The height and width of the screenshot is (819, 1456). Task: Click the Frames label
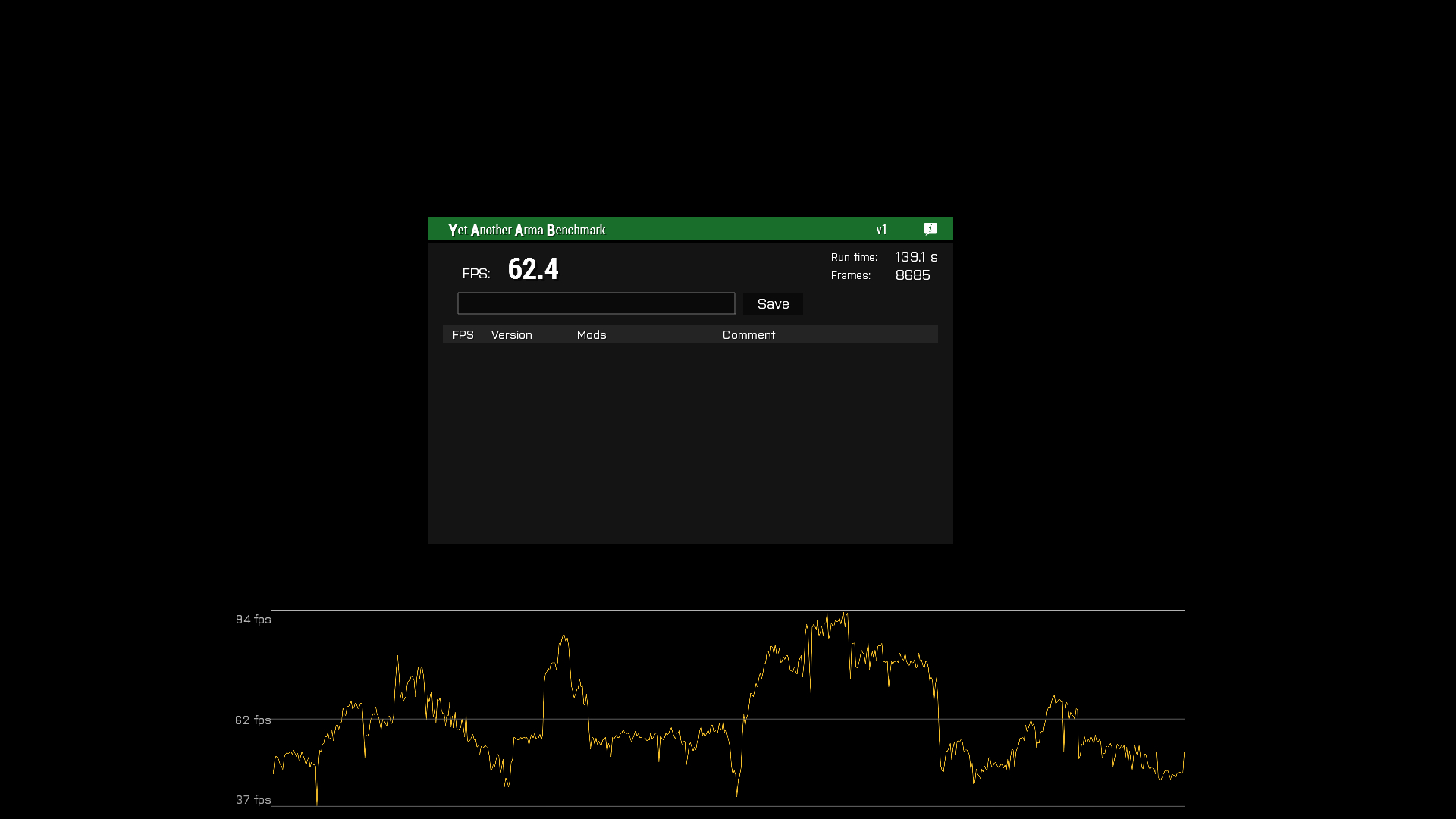pyautogui.click(x=850, y=276)
